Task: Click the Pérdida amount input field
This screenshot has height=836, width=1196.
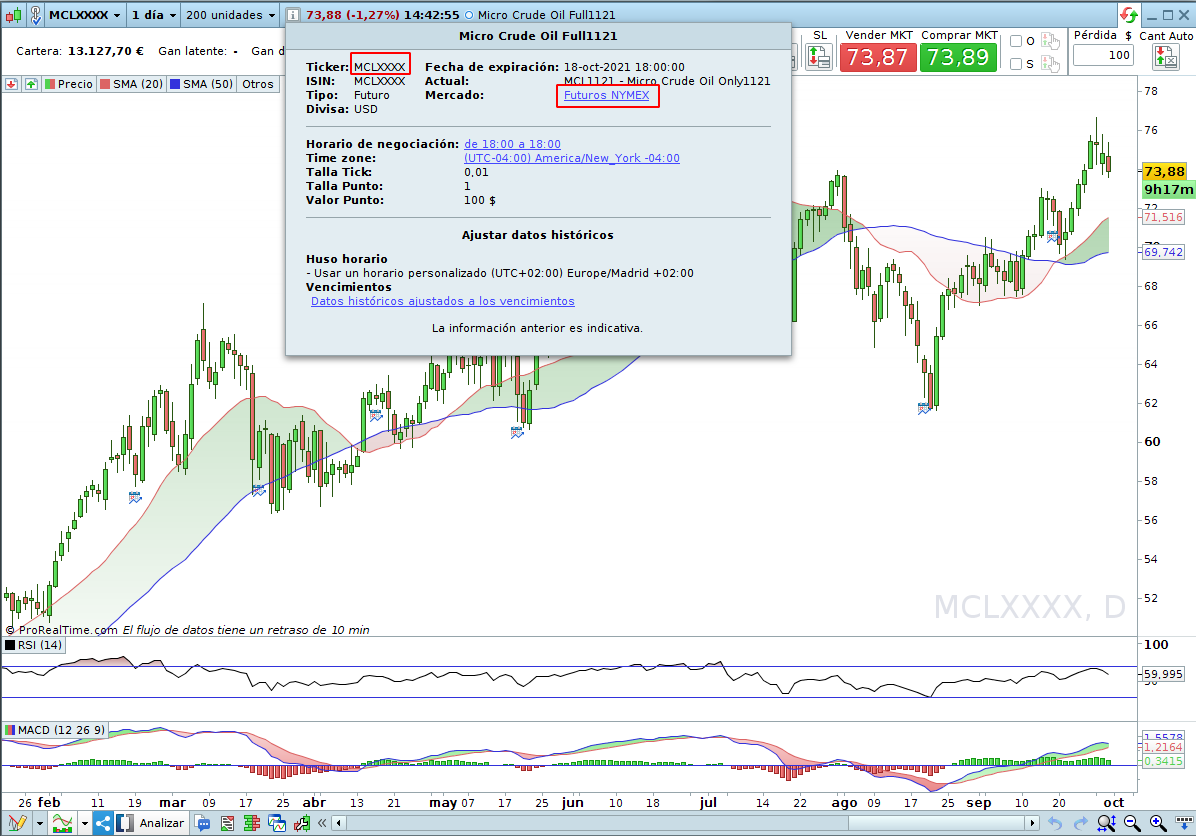Action: [x=1103, y=55]
